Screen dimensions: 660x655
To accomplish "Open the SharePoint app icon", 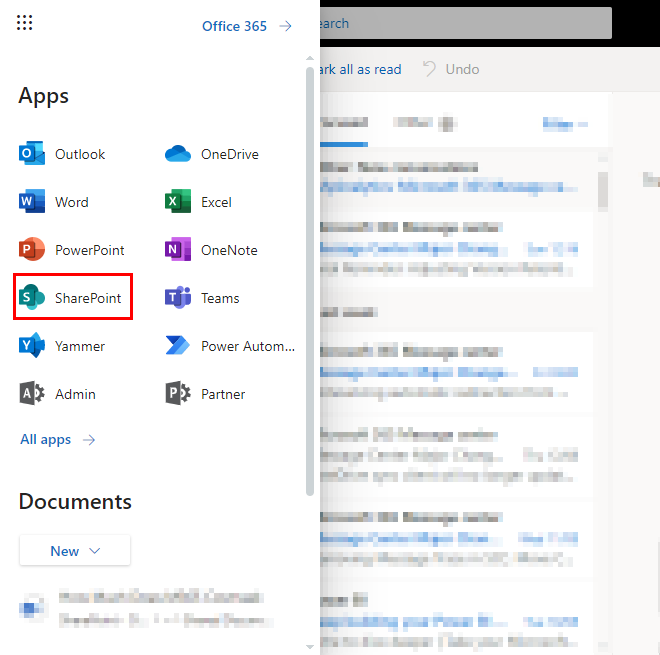I will [32, 298].
